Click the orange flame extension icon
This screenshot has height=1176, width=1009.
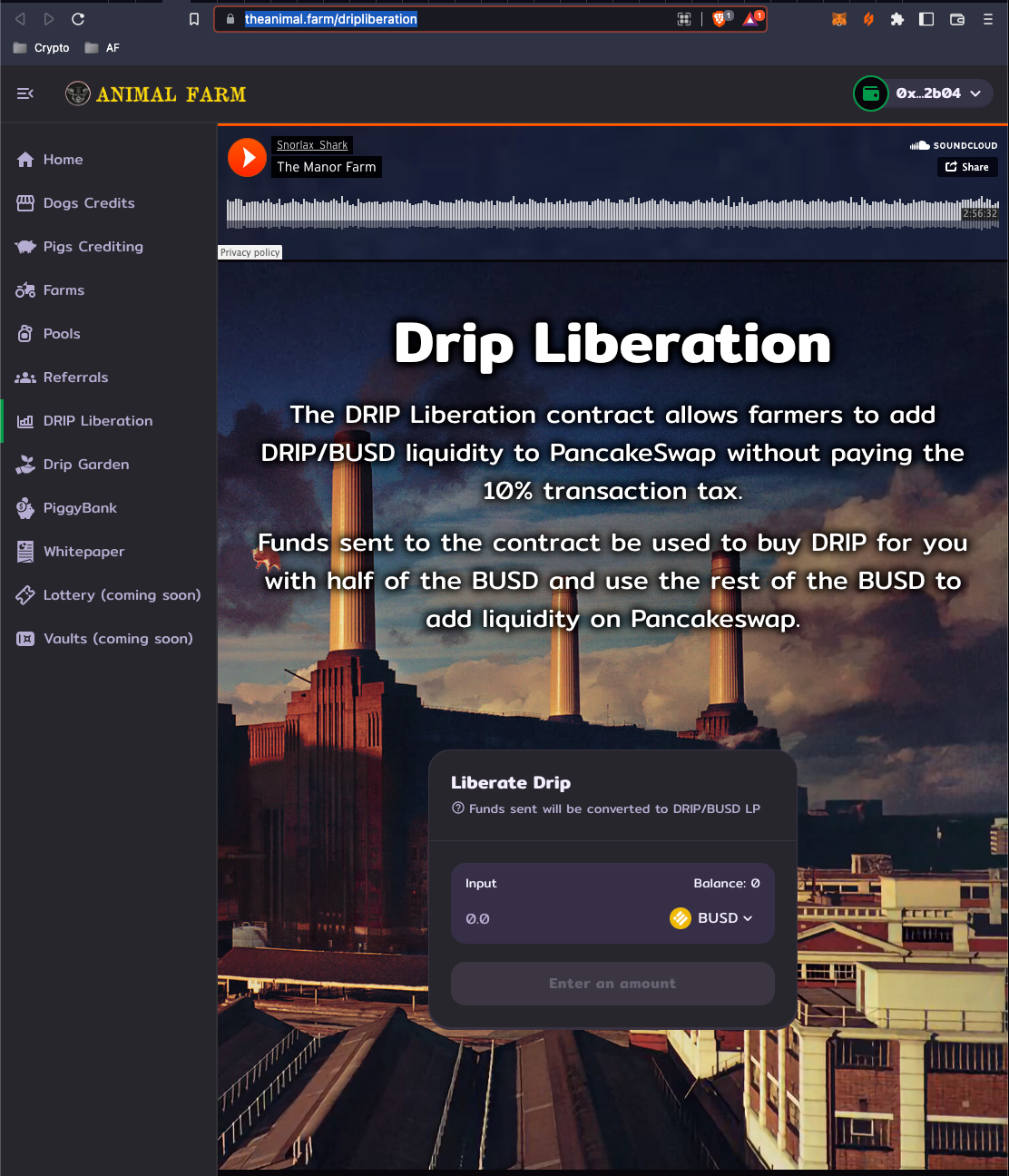point(868,19)
